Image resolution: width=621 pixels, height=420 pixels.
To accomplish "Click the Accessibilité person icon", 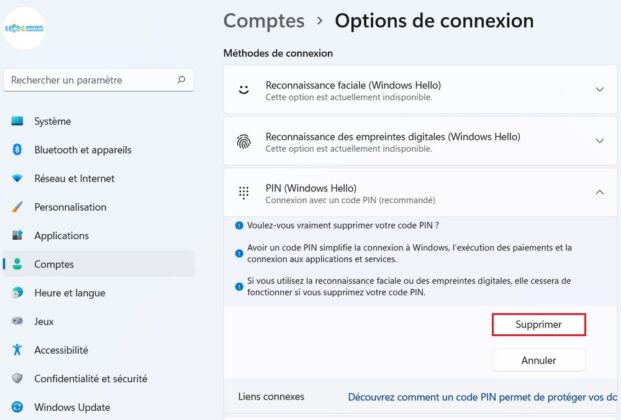I will [17, 350].
